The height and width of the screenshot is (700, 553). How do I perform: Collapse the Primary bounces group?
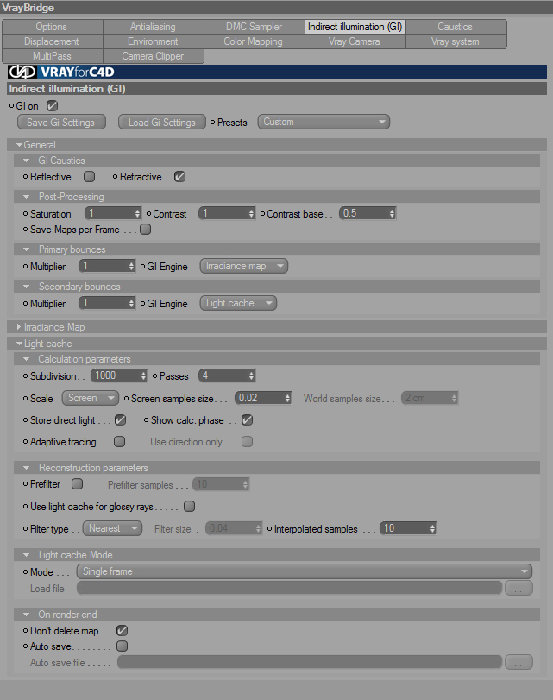[x=26, y=250]
